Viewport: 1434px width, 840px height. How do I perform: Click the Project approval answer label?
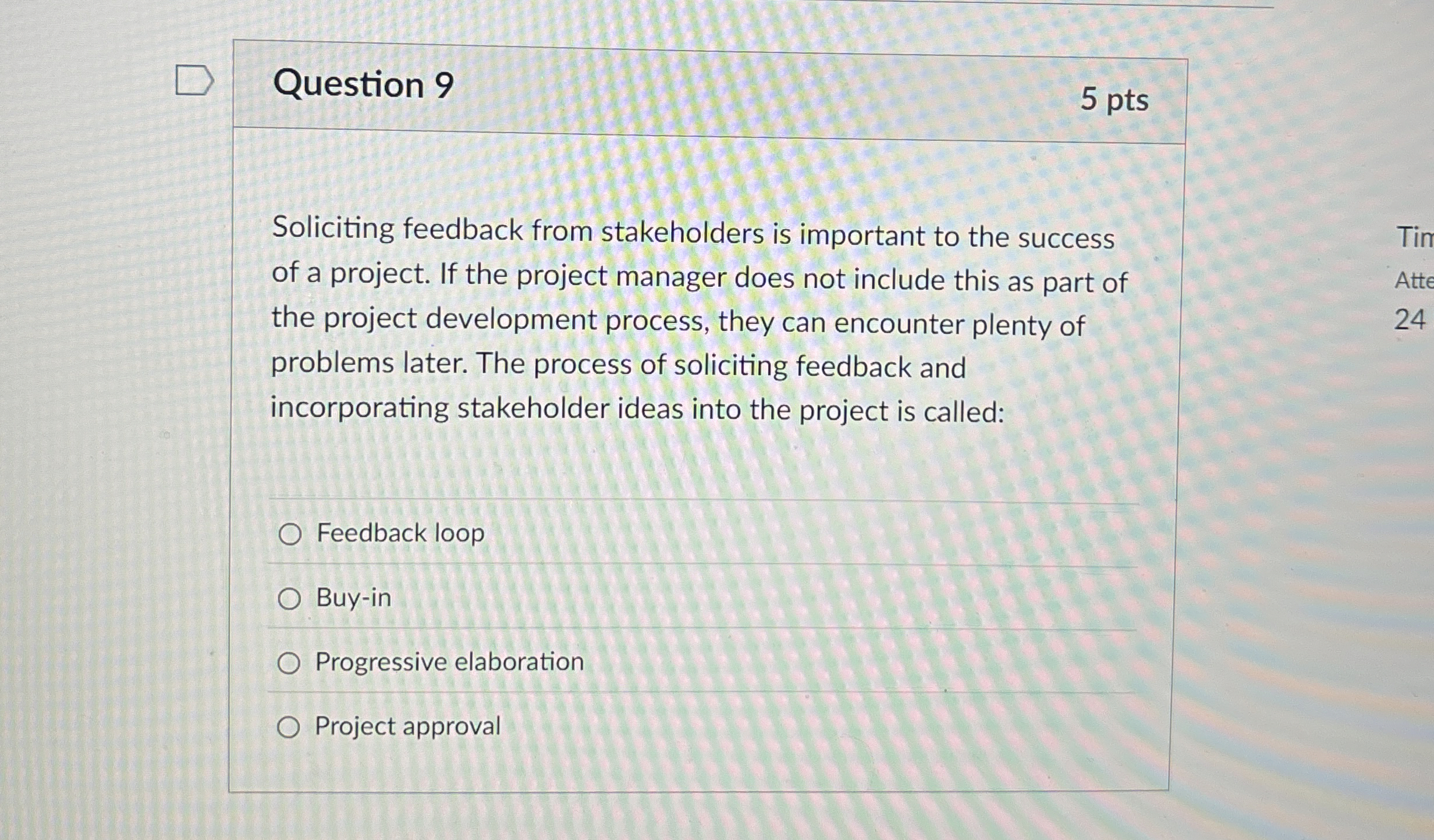pyautogui.click(x=407, y=727)
